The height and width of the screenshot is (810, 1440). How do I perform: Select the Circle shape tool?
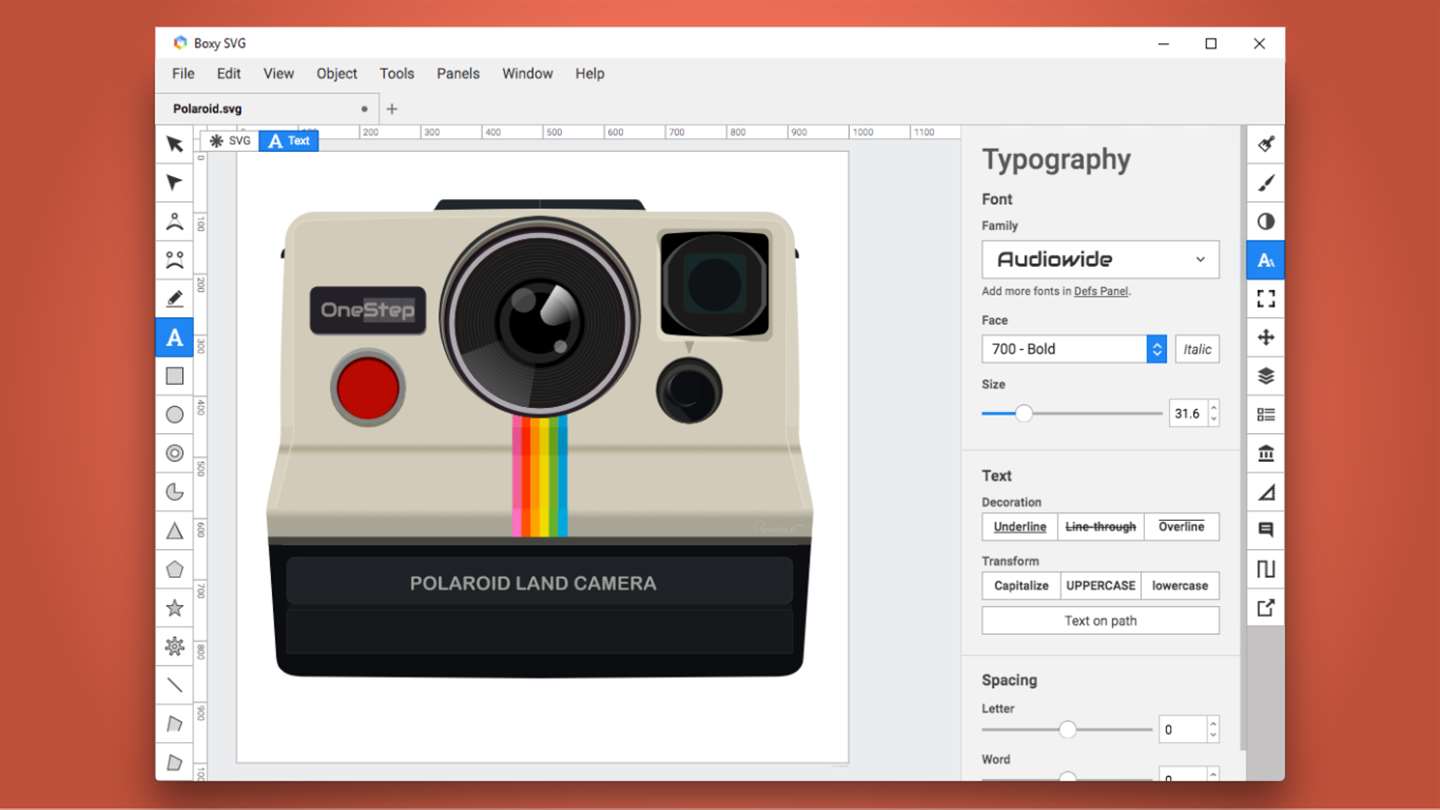(174, 415)
